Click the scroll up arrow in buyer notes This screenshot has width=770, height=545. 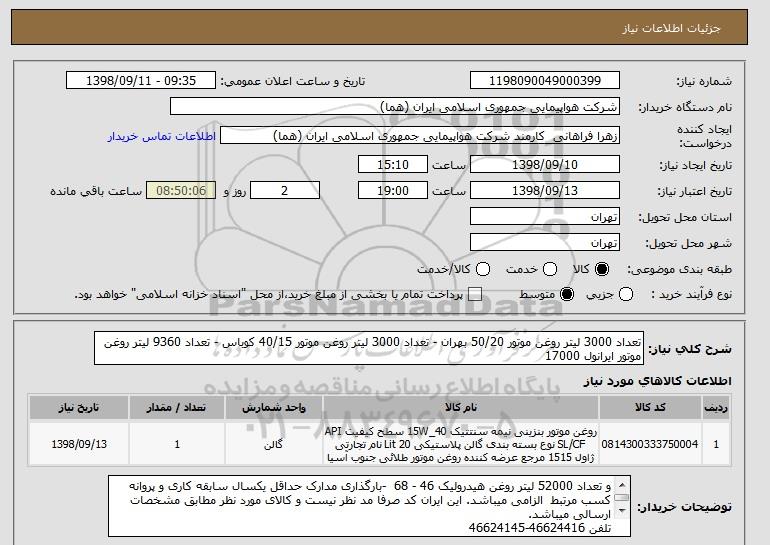coord(622,485)
